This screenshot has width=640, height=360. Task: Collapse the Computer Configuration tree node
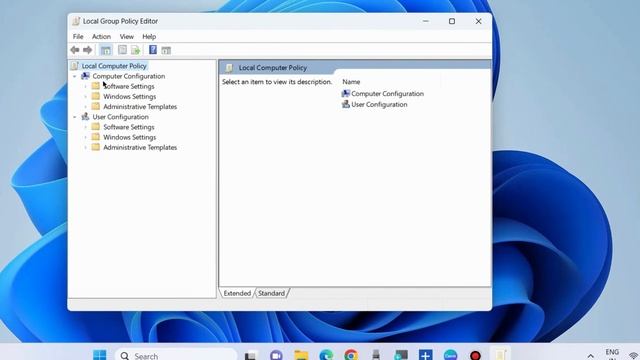[x=75, y=76]
